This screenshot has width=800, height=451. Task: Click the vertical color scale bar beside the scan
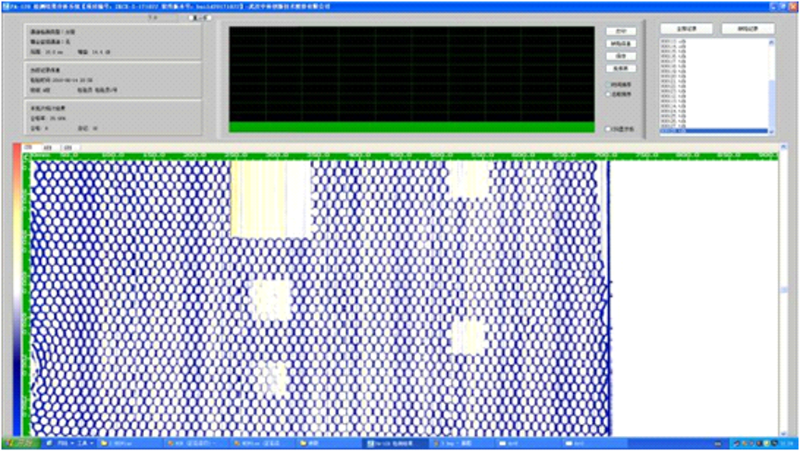point(17,290)
